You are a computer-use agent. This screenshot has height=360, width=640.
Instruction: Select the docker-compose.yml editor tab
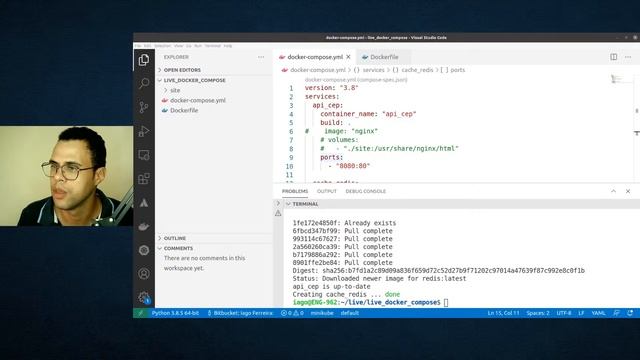coord(315,57)
